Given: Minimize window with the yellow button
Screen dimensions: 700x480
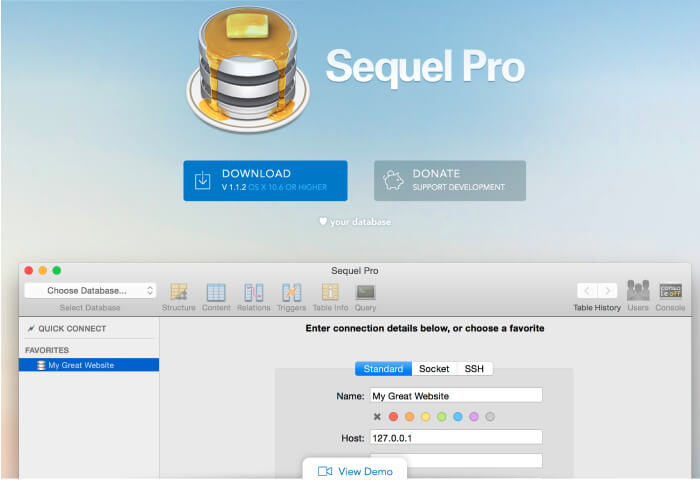Looking at the screenshot, I should (43, 270).
